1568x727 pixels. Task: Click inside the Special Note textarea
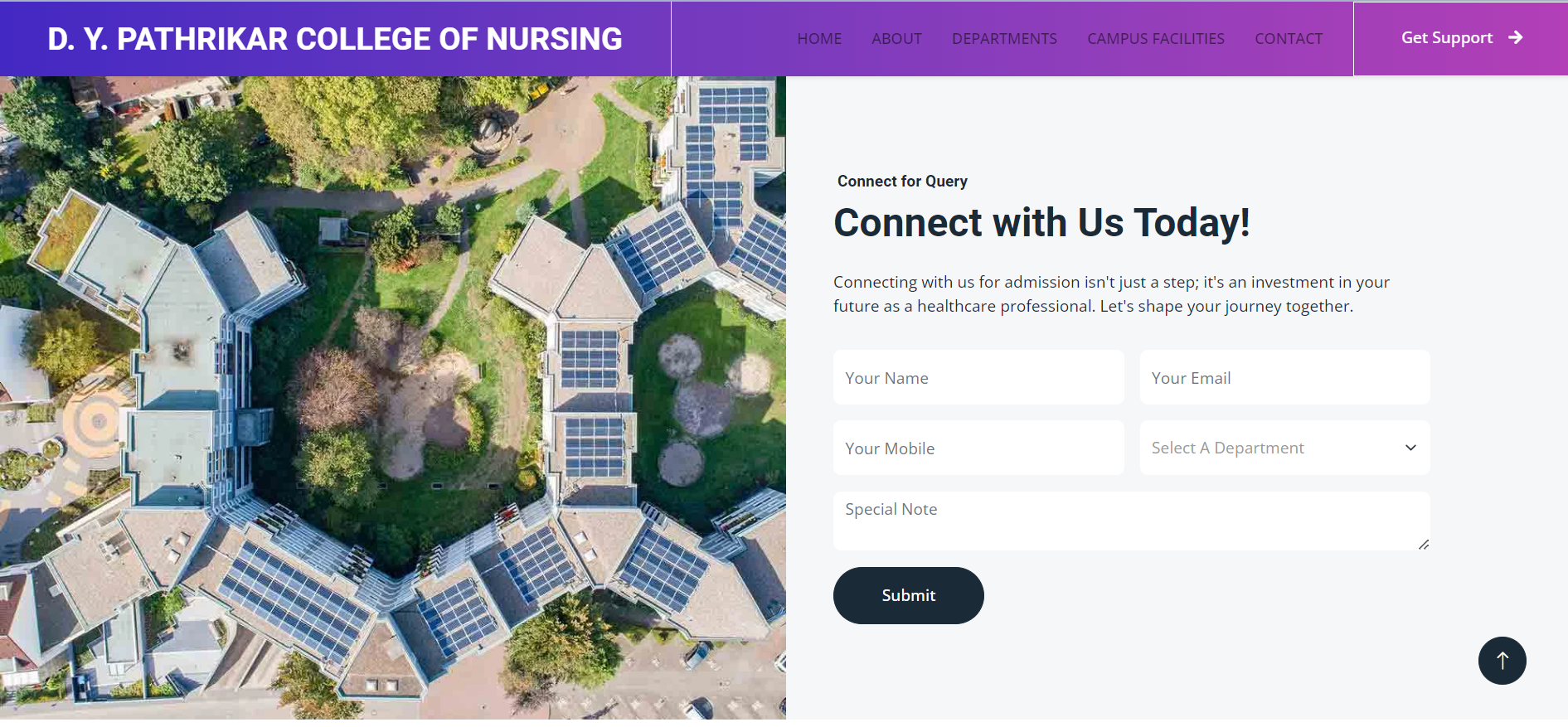pos(1131,521)
